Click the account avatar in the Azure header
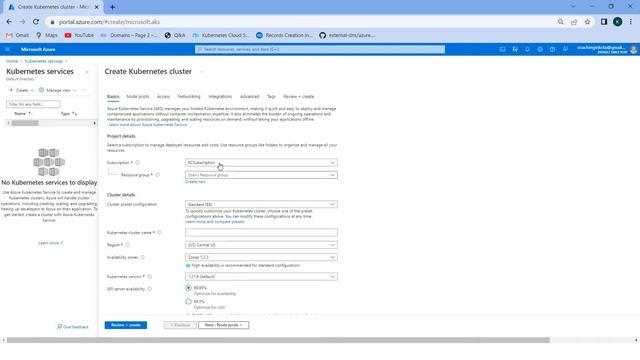This screenshot has height=360, width=640. pos(633,49)
